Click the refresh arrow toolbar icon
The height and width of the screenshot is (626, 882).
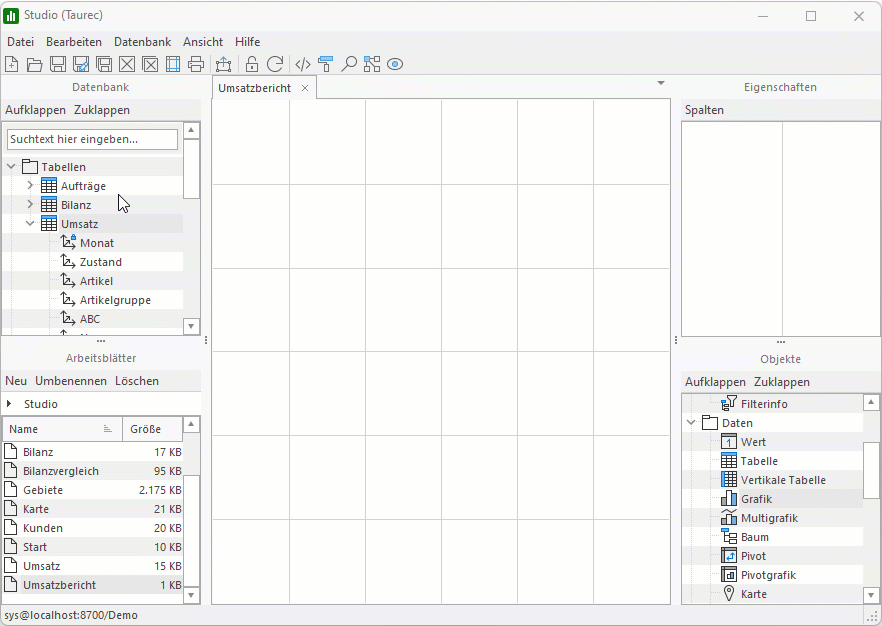coord(274,65)
